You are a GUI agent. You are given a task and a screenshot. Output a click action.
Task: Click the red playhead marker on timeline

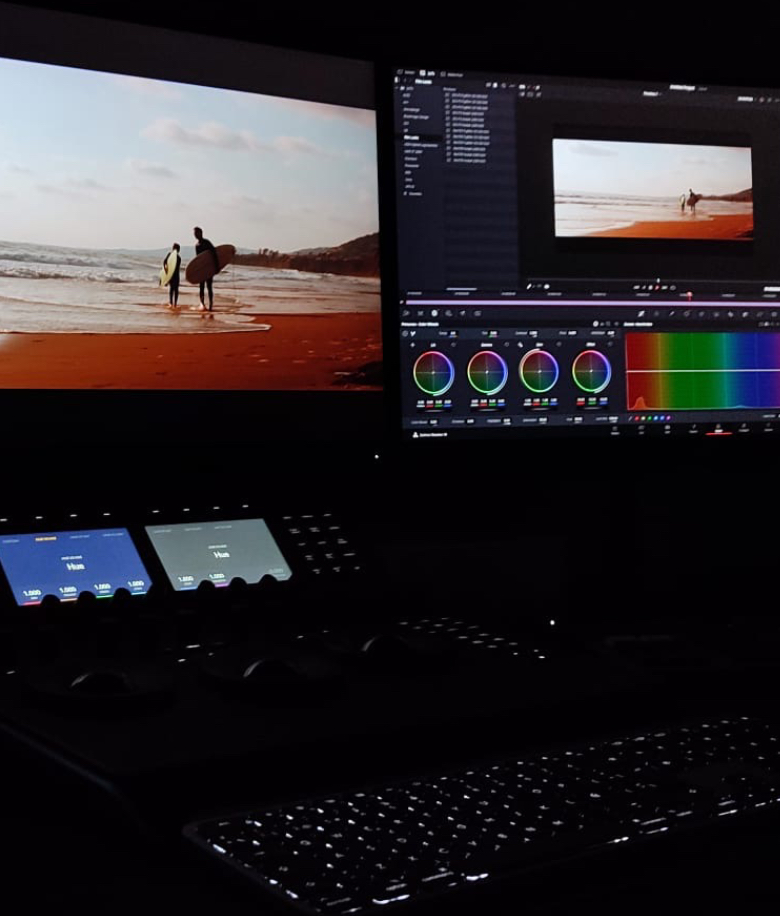tap(688, 295)
